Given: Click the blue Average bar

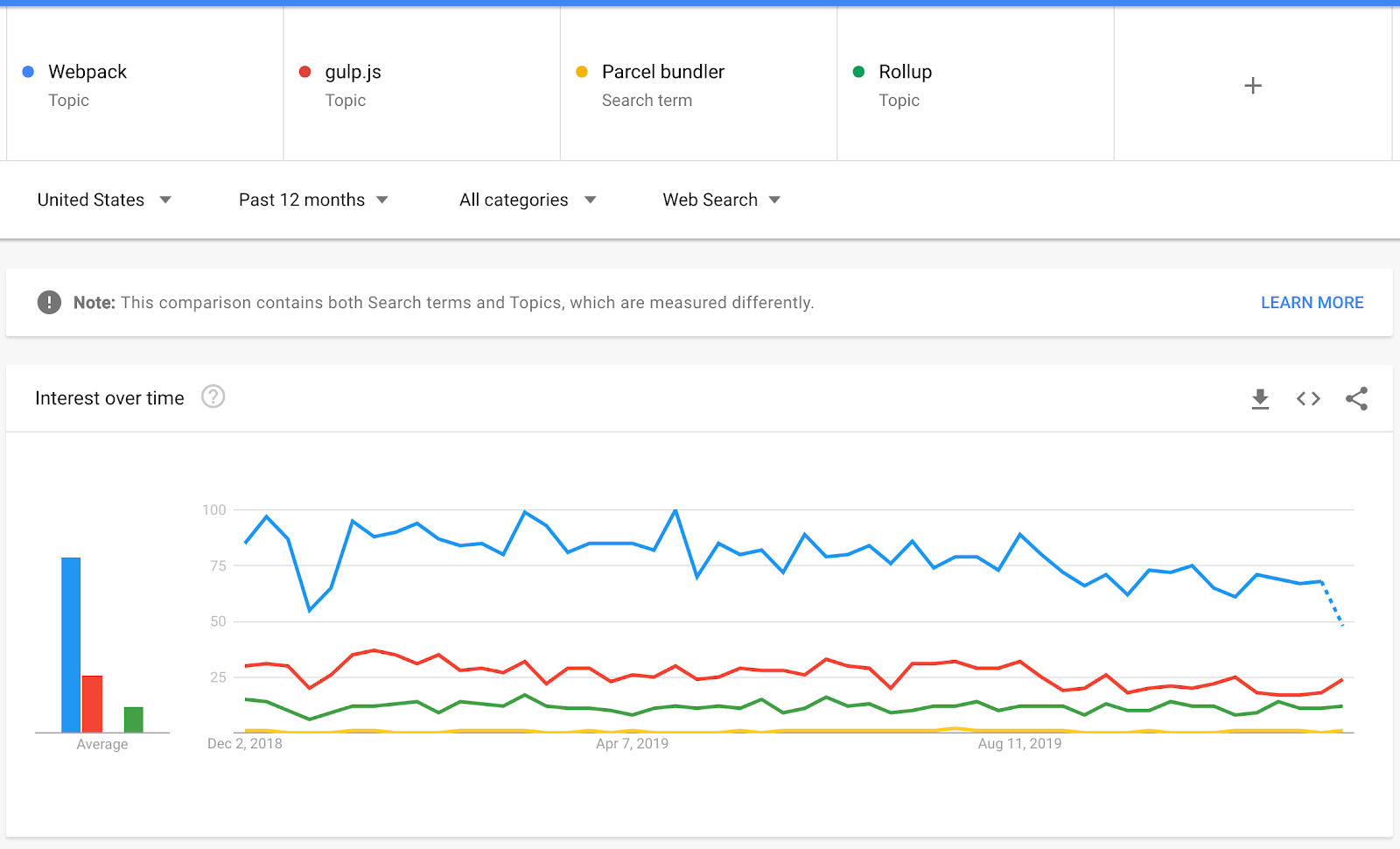Looking at the screenshot, I should click(x=71, y=643).
